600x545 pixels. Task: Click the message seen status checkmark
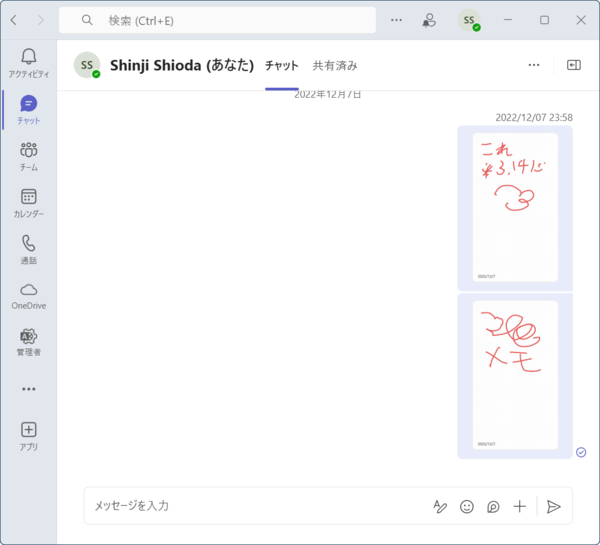(581, 452)
